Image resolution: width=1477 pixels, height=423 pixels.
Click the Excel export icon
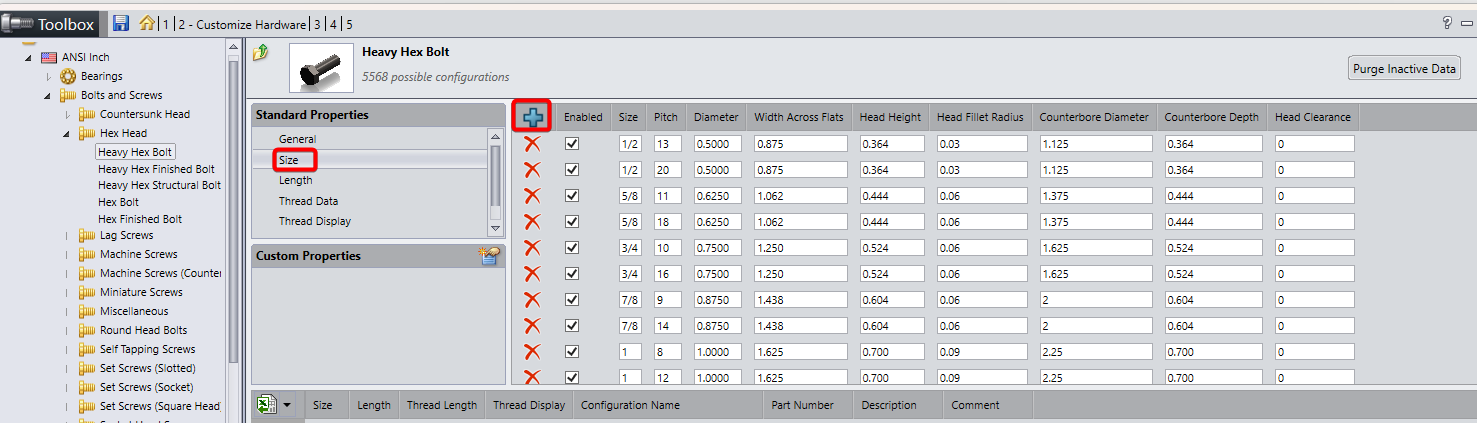point(267,404)
